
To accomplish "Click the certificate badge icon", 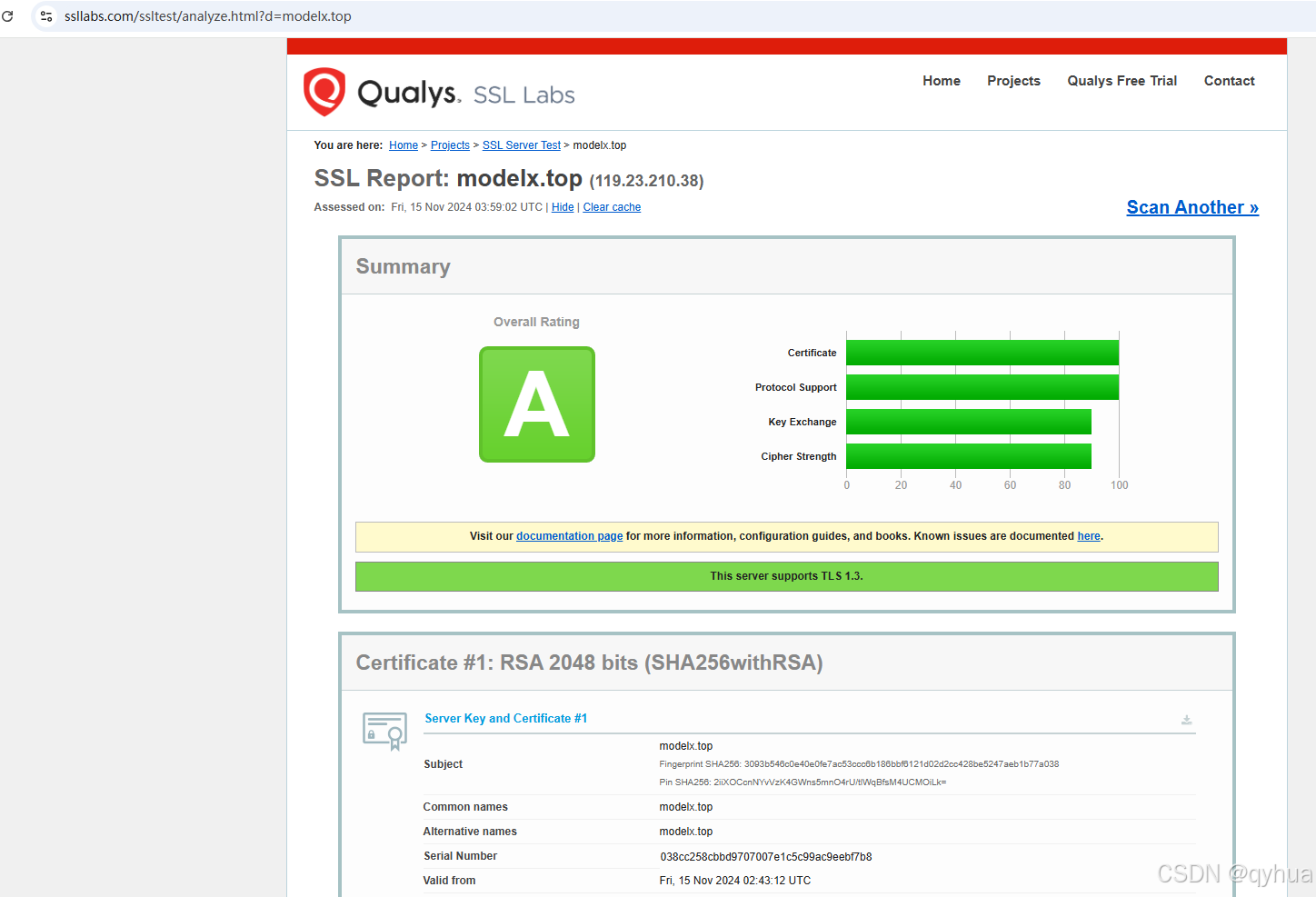I will [x=384, y=731].
